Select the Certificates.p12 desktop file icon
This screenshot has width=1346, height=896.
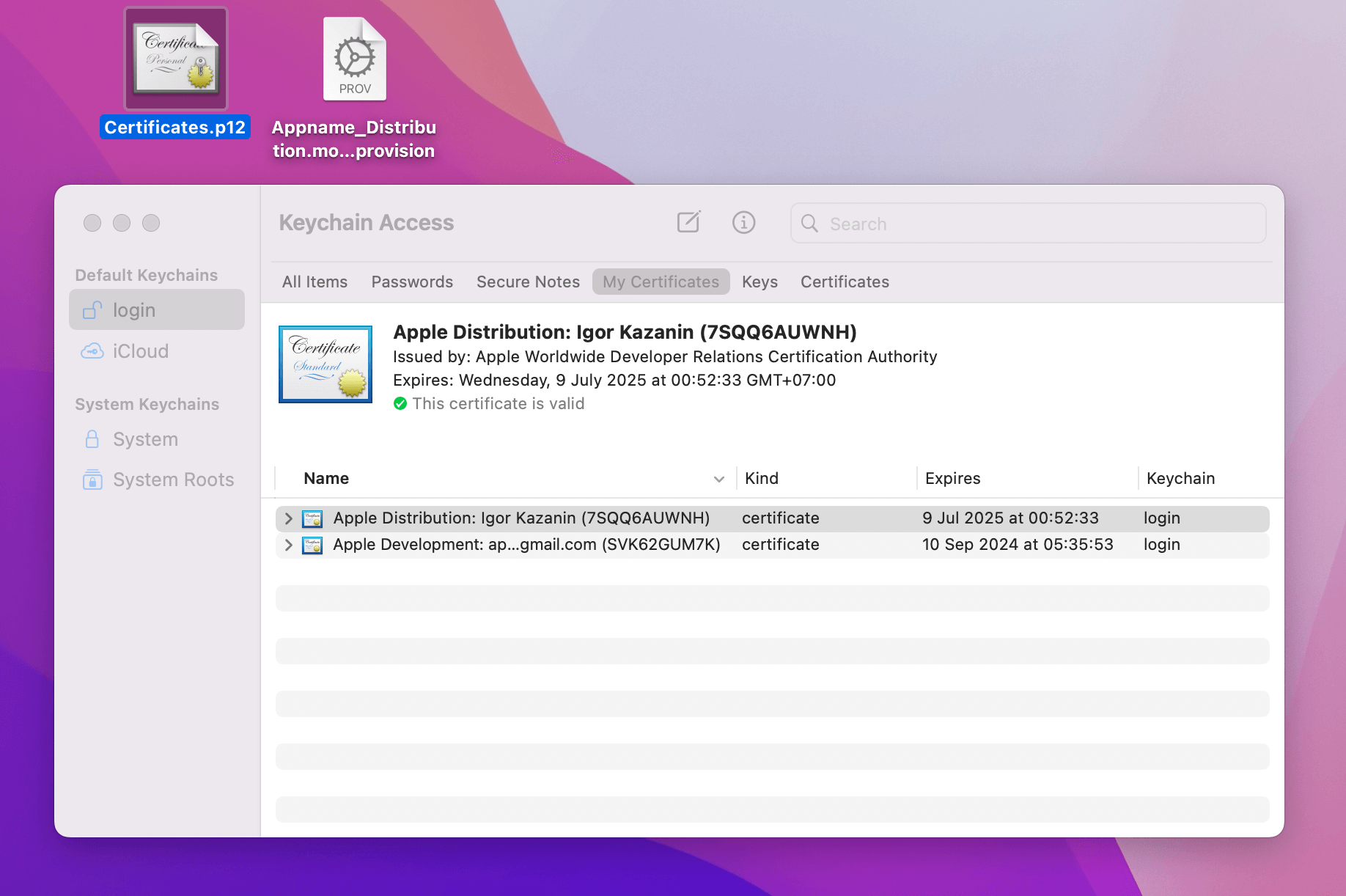(176, 59)
